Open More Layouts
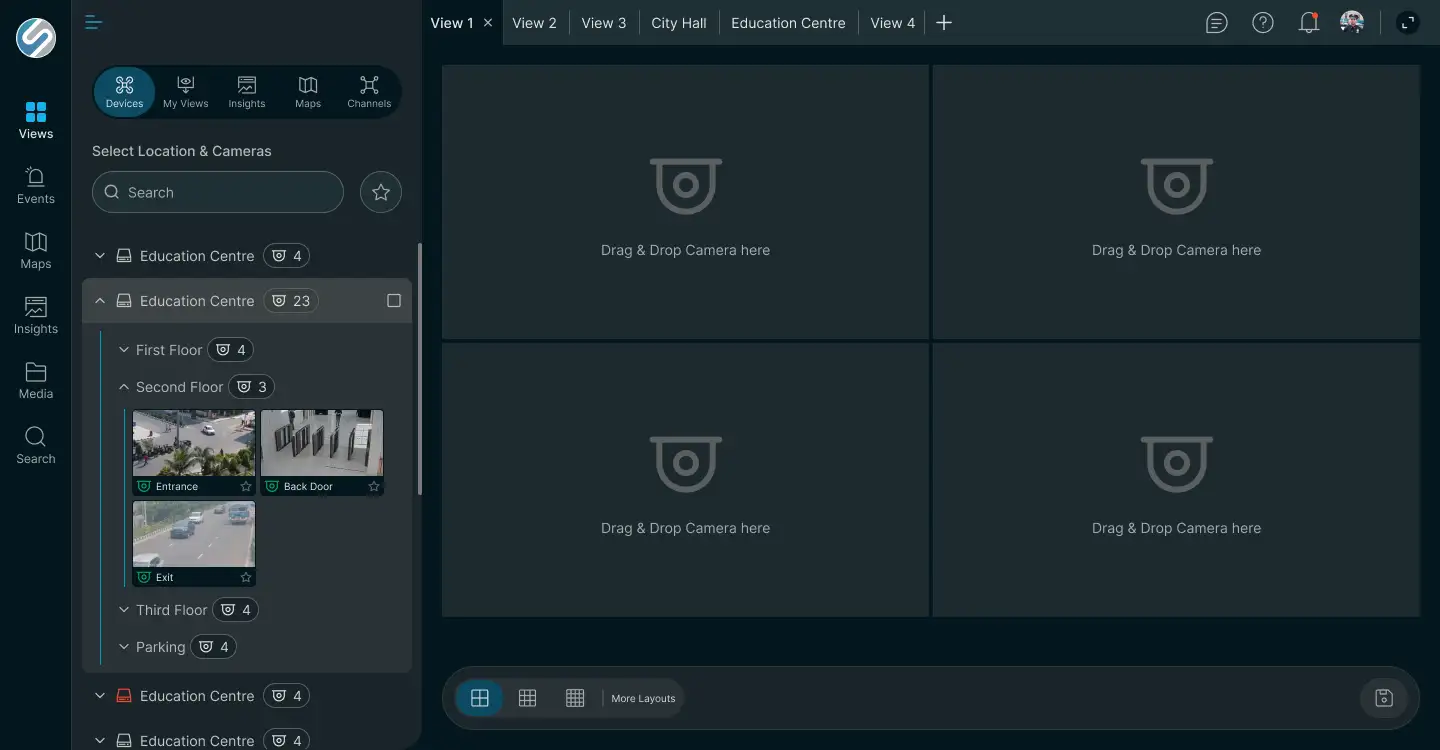This screenshot has width=1440, height=750. [x=643, y=698]
